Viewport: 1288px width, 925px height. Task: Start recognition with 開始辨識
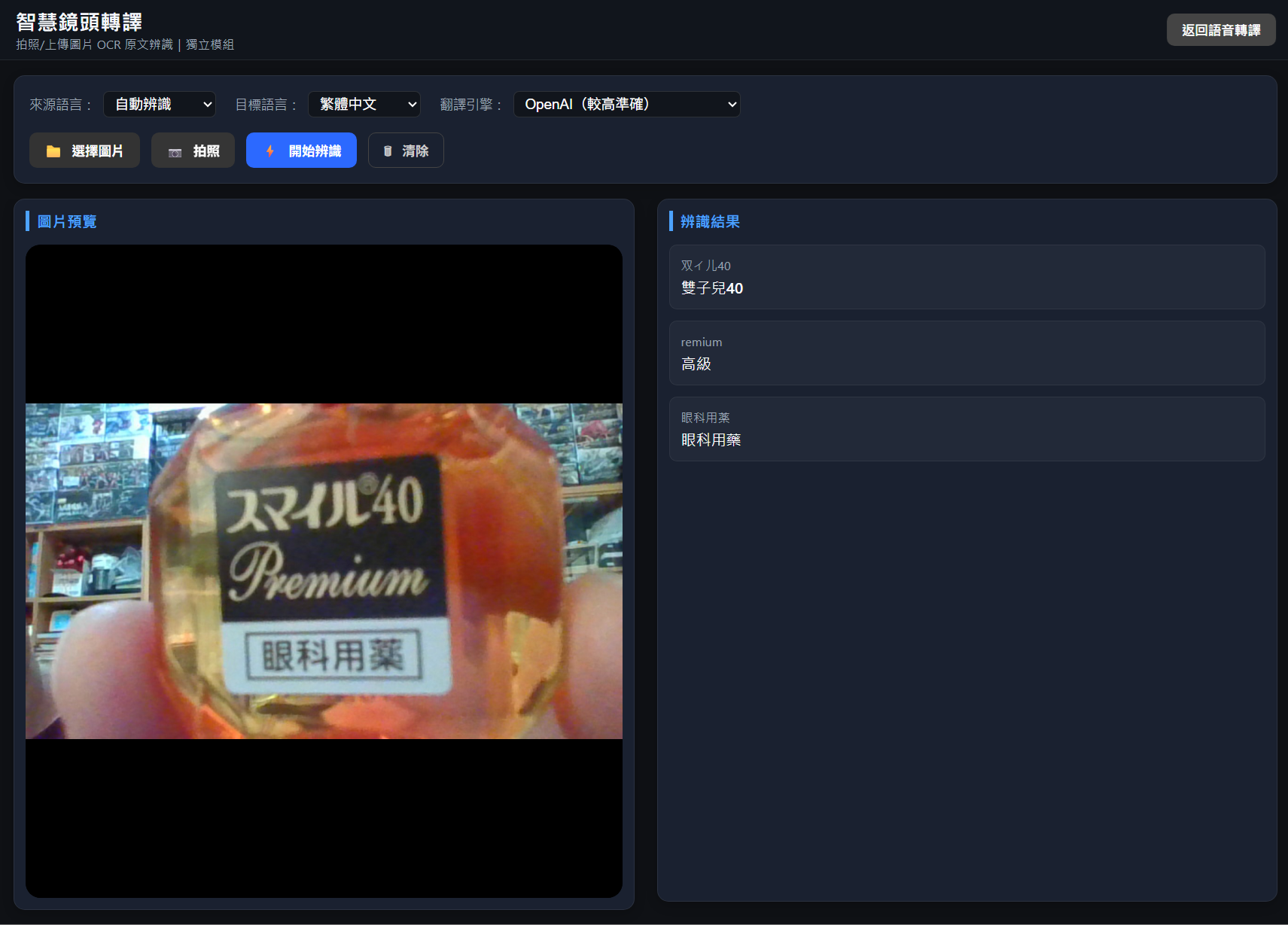pos(301,151)
